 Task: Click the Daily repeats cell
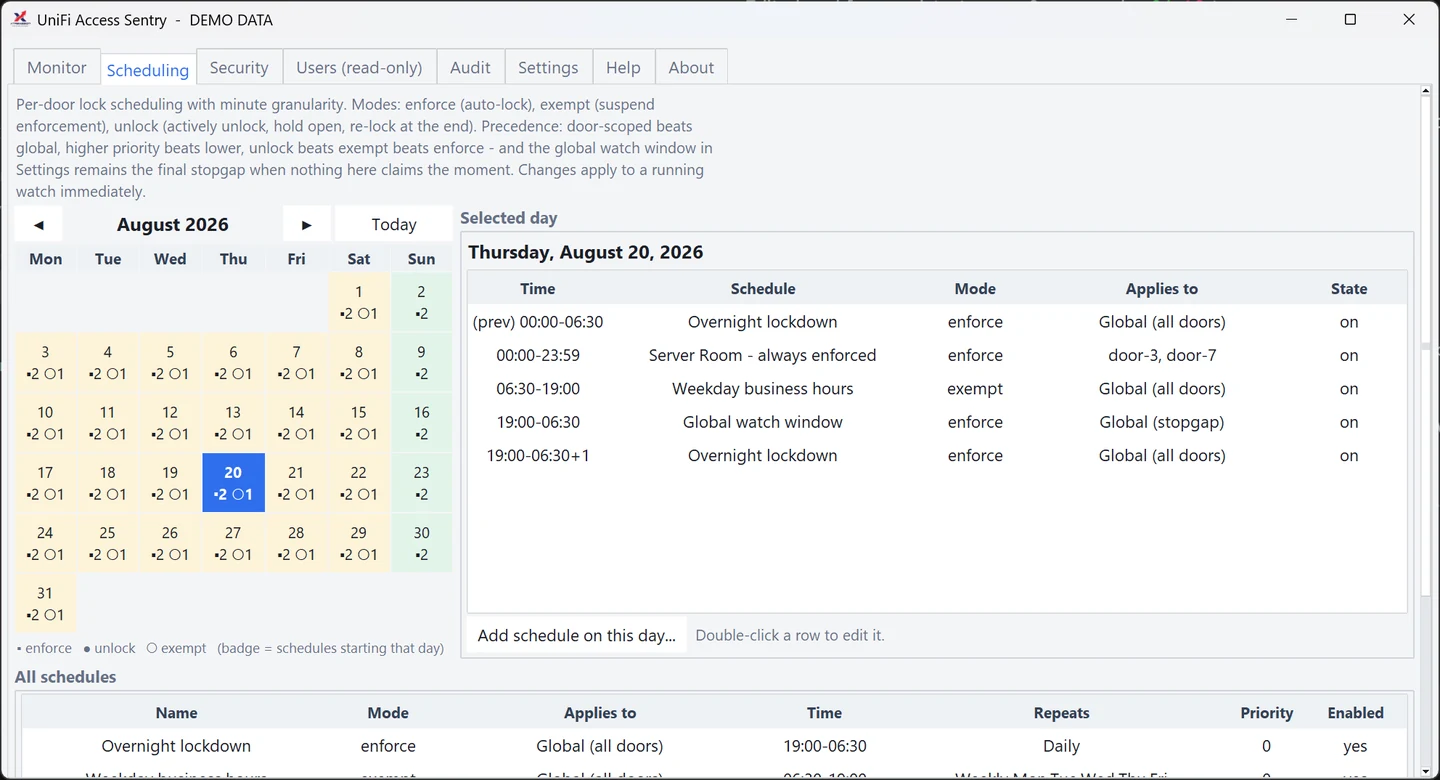[1061, 746]
